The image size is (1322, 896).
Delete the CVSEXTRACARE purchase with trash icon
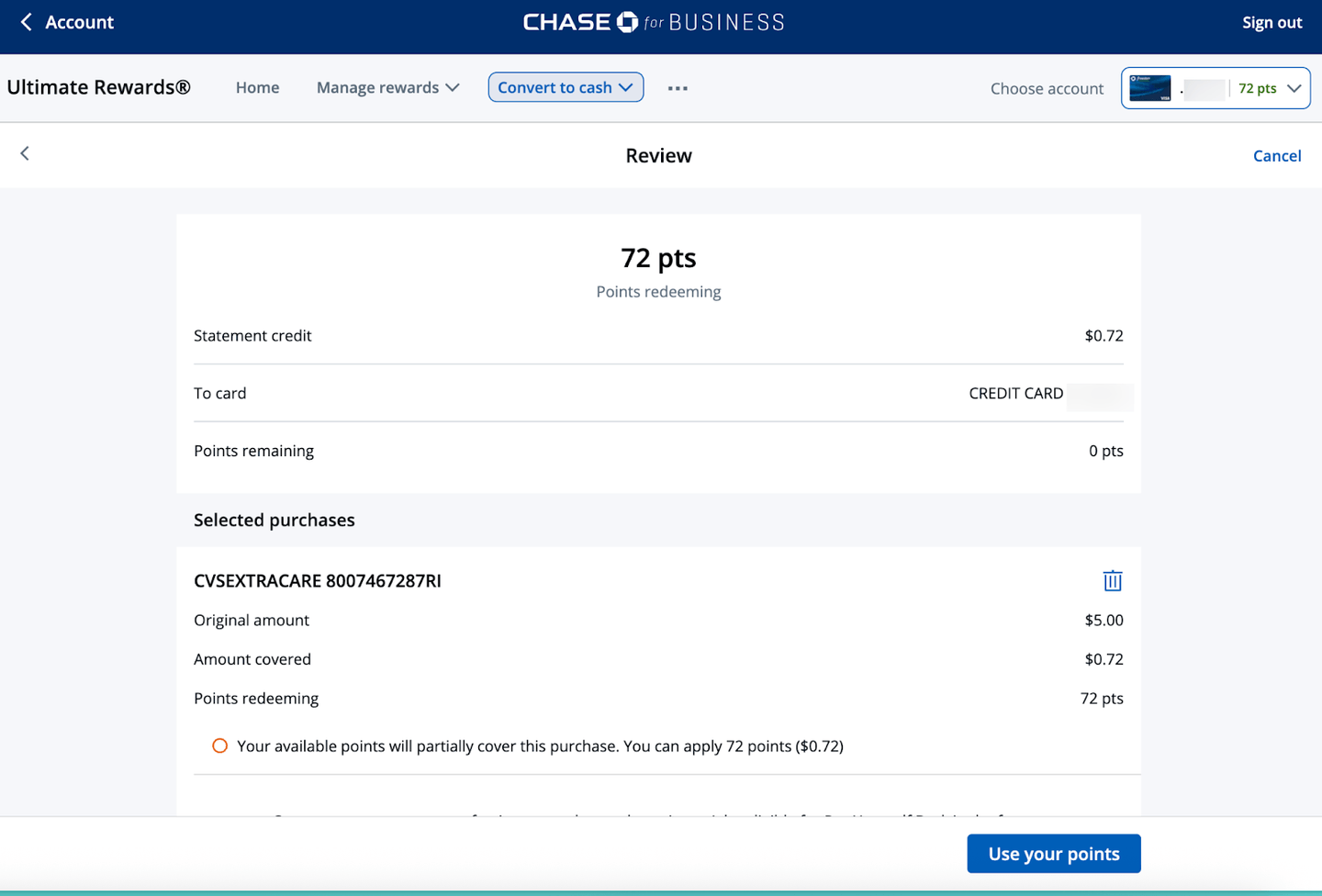point(1112,580)
